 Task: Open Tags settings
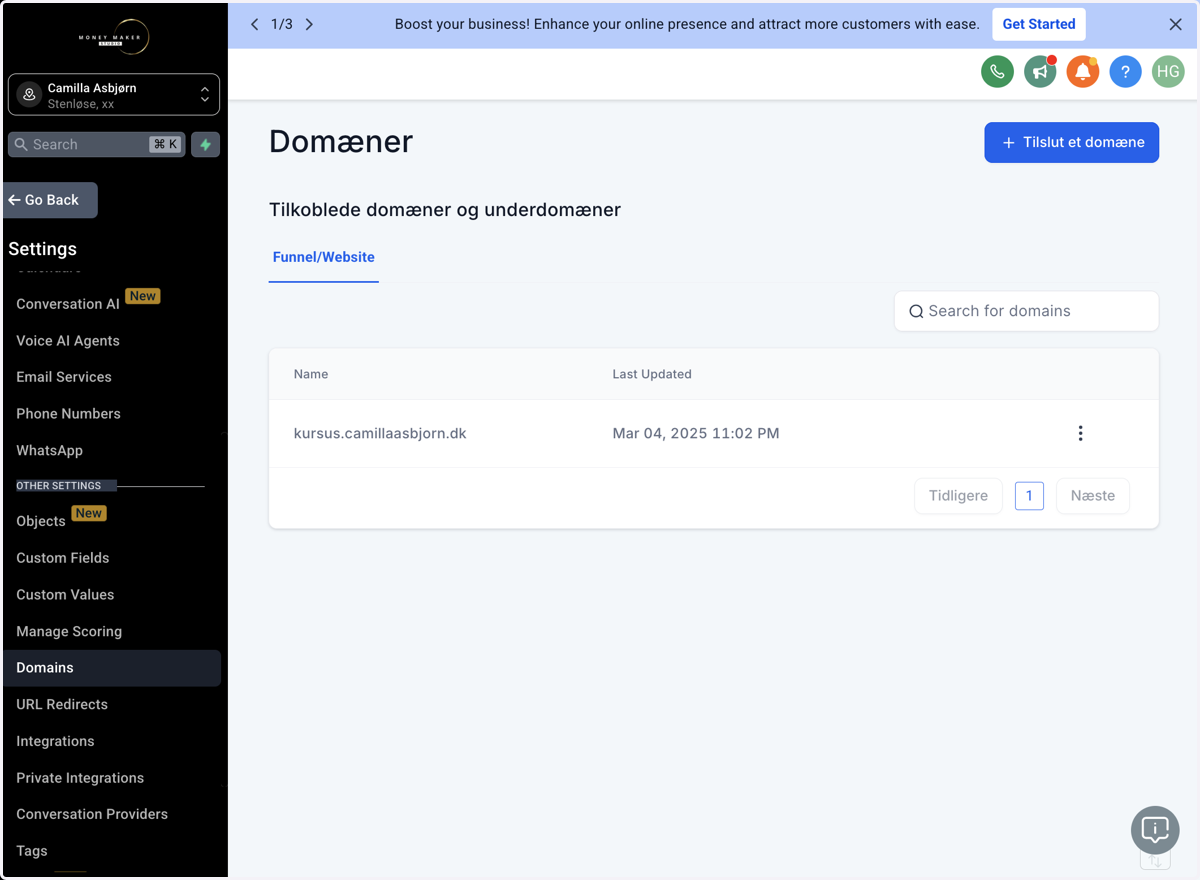pos(32,852)
